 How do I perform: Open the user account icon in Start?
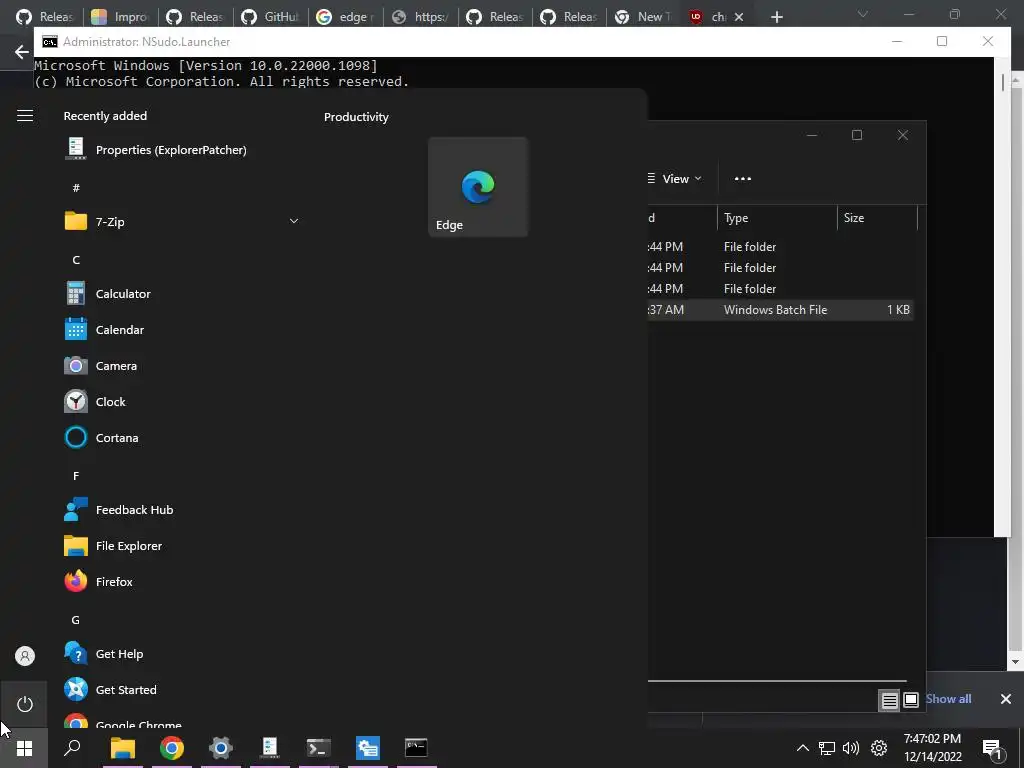(x=25, y=656)
